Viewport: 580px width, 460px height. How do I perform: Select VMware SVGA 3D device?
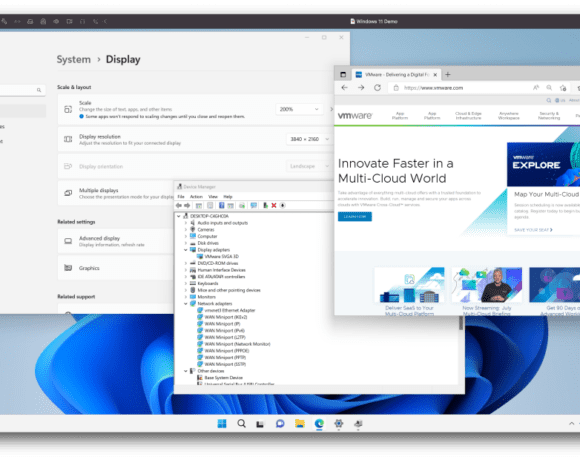(222, 257)
